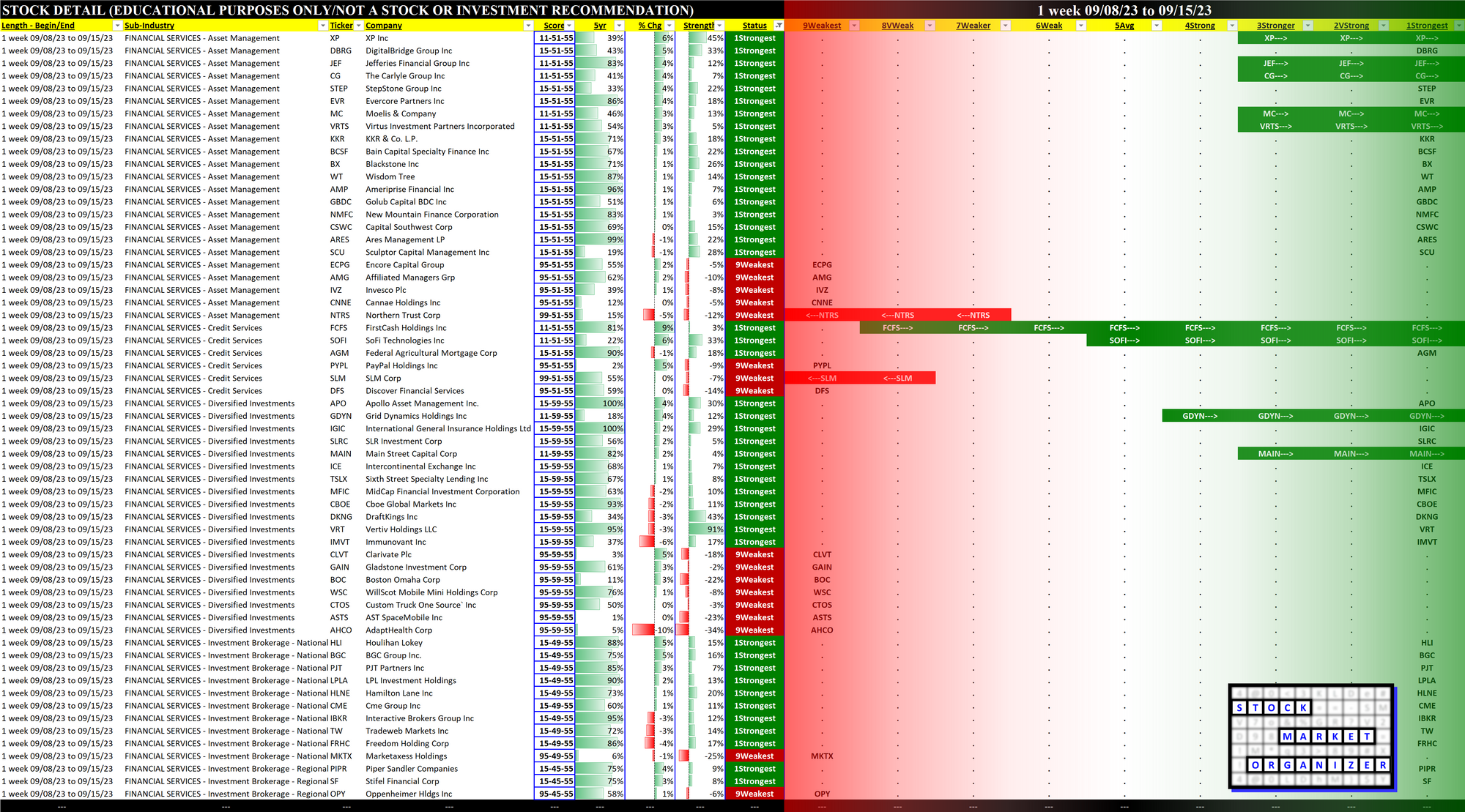Select the Score cell for XP Inc
The width and height of the screenshot is (1465, 812).
tap(555, 38)
